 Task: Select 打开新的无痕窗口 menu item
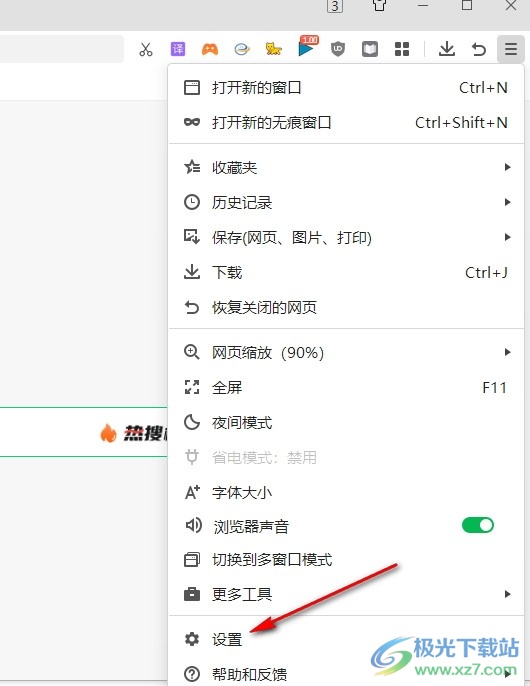pos(346,122)
